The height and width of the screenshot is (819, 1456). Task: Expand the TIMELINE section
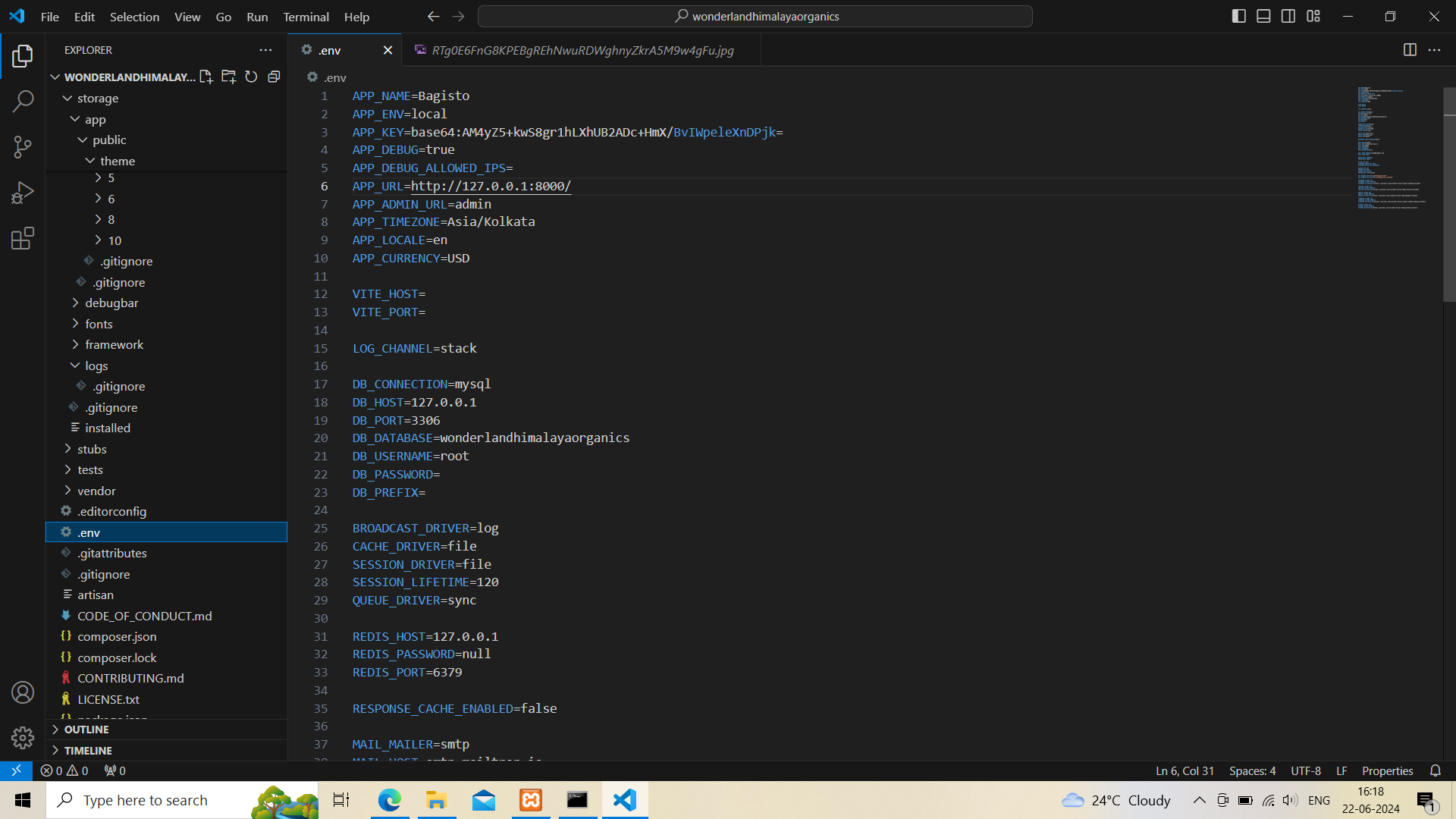pyautogui.click(x=167, y=750)
